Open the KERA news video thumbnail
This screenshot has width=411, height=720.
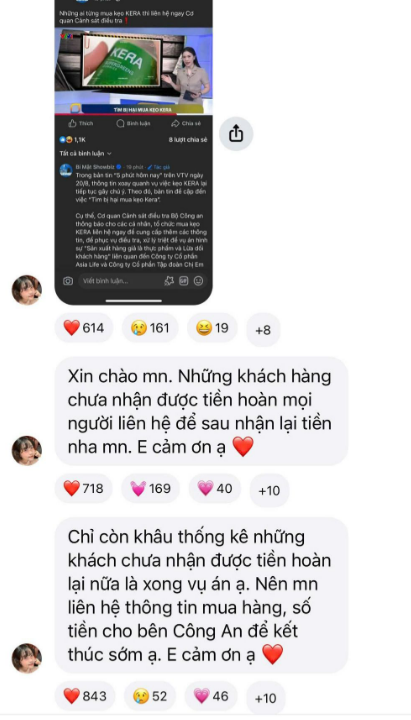[133, 71]
